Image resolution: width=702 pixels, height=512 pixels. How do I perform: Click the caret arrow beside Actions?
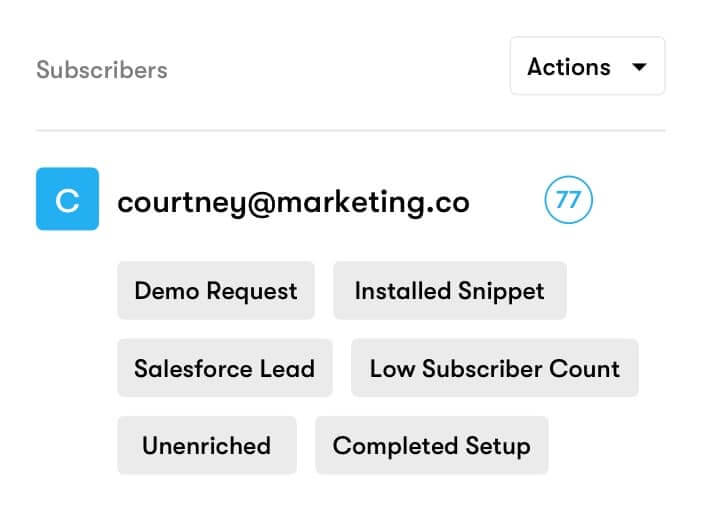(640, 68)
